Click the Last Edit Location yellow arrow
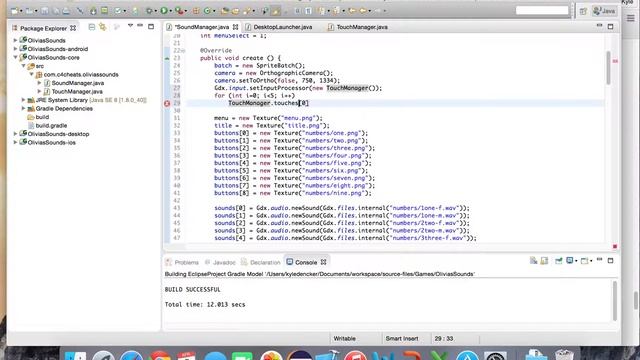640x360 pixels. point(352,11)
